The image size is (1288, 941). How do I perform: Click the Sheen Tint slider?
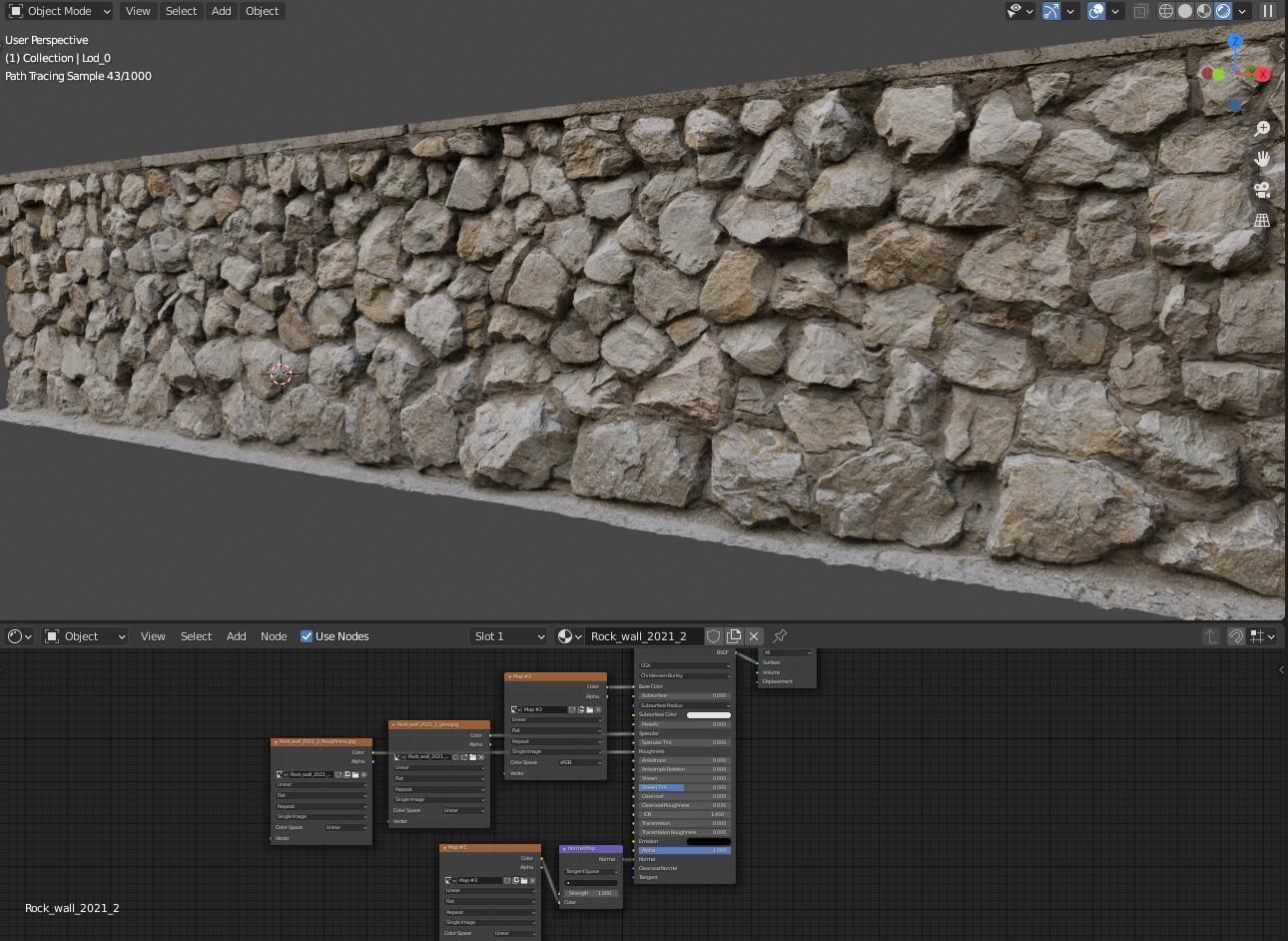(x=684, y=787)
